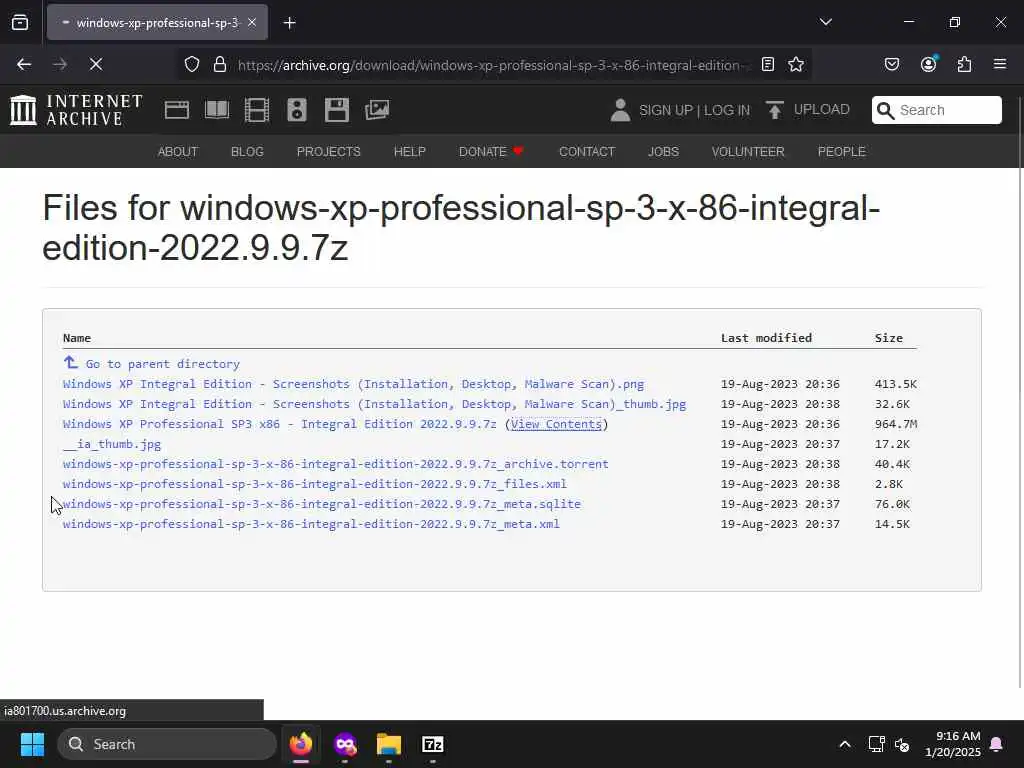Click the user avatar icon
1024x768 pixels.
coord(620,110)
